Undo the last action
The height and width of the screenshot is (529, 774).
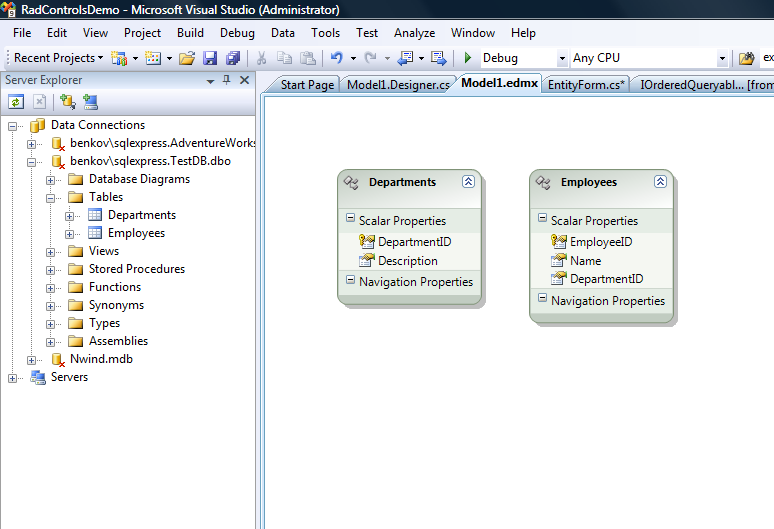click(x=337, y=58)
